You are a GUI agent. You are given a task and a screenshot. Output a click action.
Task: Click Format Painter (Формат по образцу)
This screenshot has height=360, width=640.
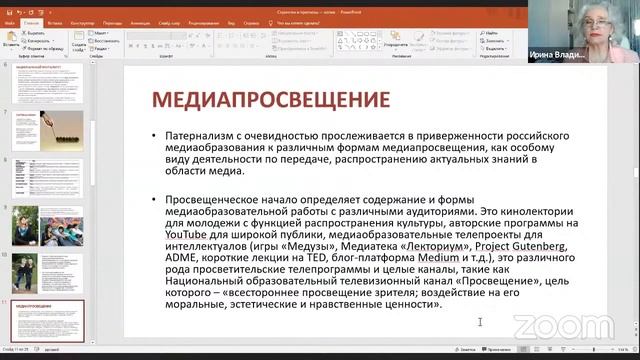point(42,49)
